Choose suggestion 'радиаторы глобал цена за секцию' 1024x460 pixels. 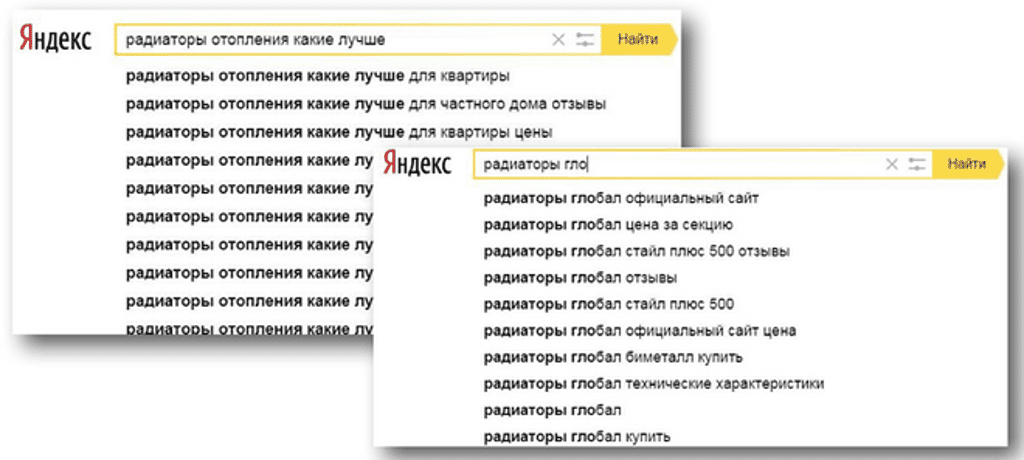608,225
